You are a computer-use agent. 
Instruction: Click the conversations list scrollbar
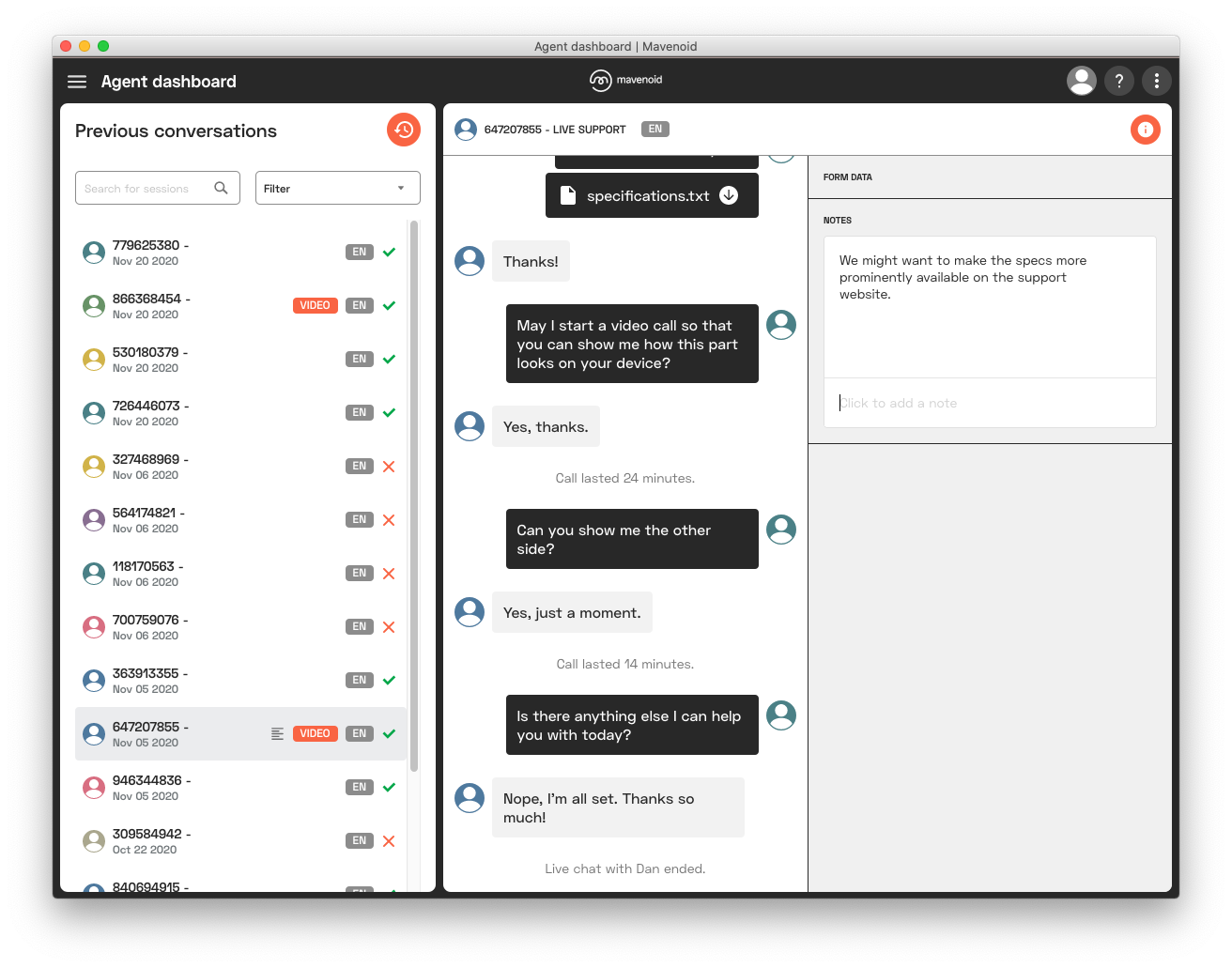tap(414, 496)
